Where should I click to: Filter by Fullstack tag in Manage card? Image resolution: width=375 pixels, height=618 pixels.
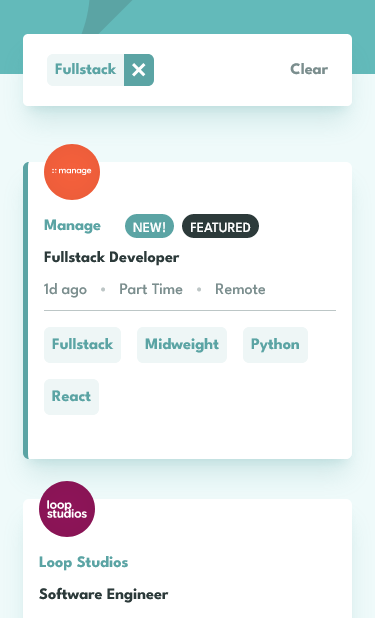click(82, 344)
